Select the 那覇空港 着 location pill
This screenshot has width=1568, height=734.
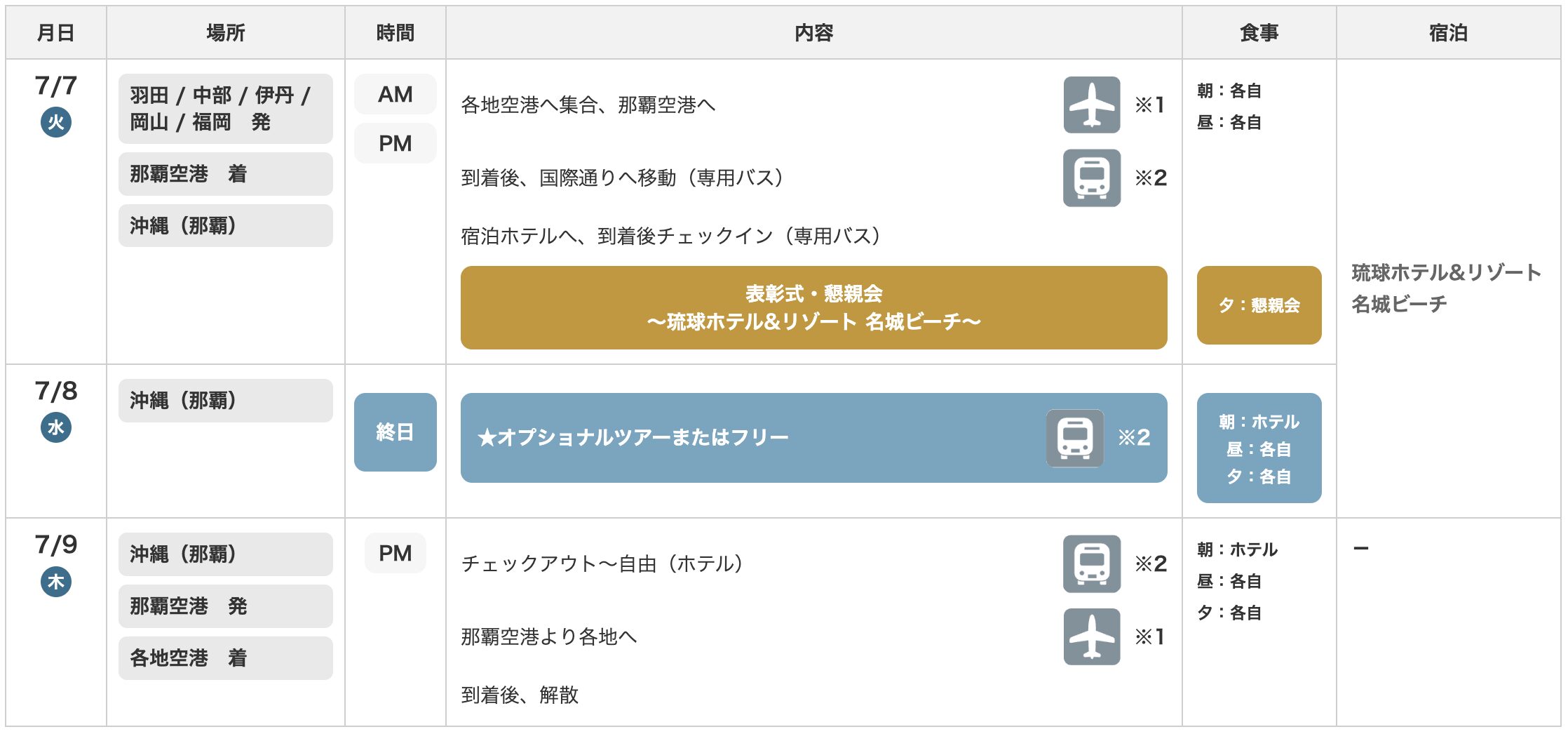(x=225, y=174)
